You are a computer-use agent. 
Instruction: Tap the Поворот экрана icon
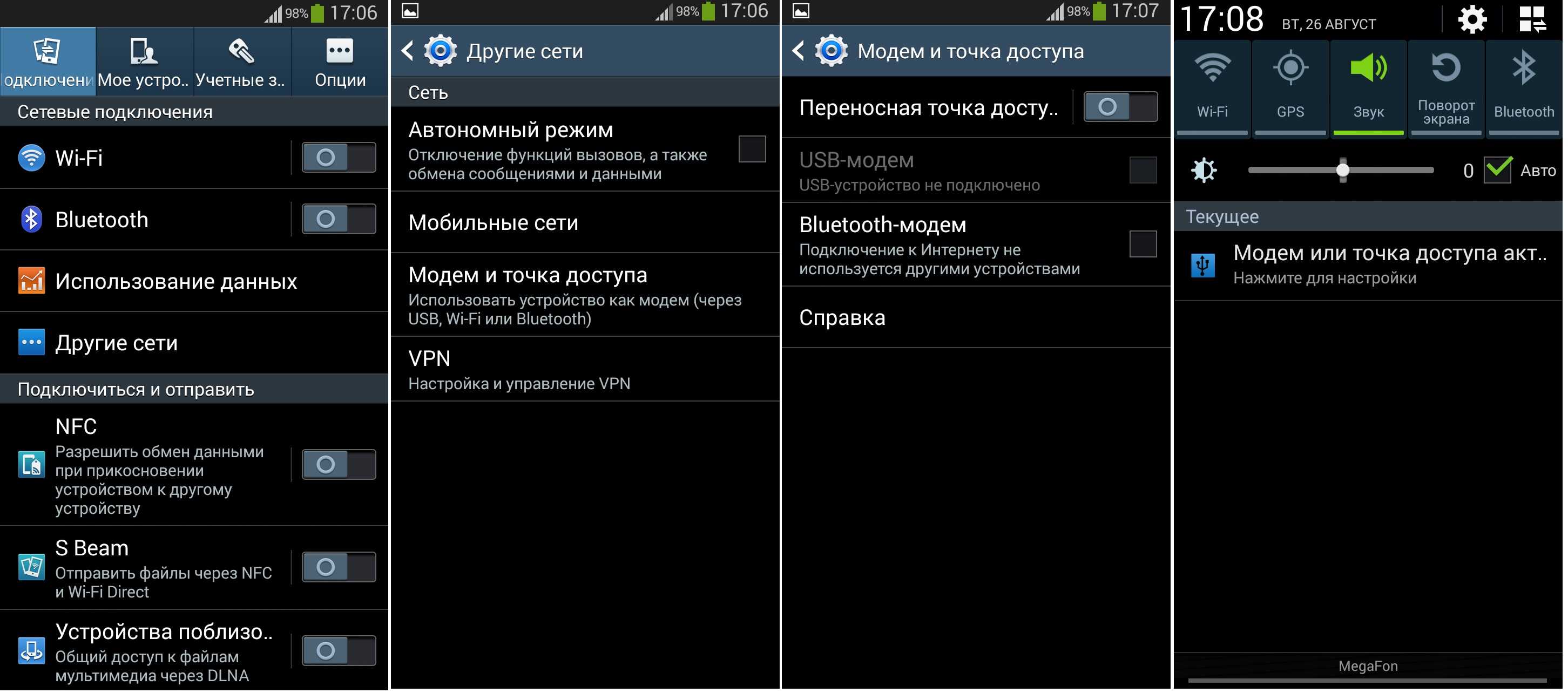coord(1443,85)
